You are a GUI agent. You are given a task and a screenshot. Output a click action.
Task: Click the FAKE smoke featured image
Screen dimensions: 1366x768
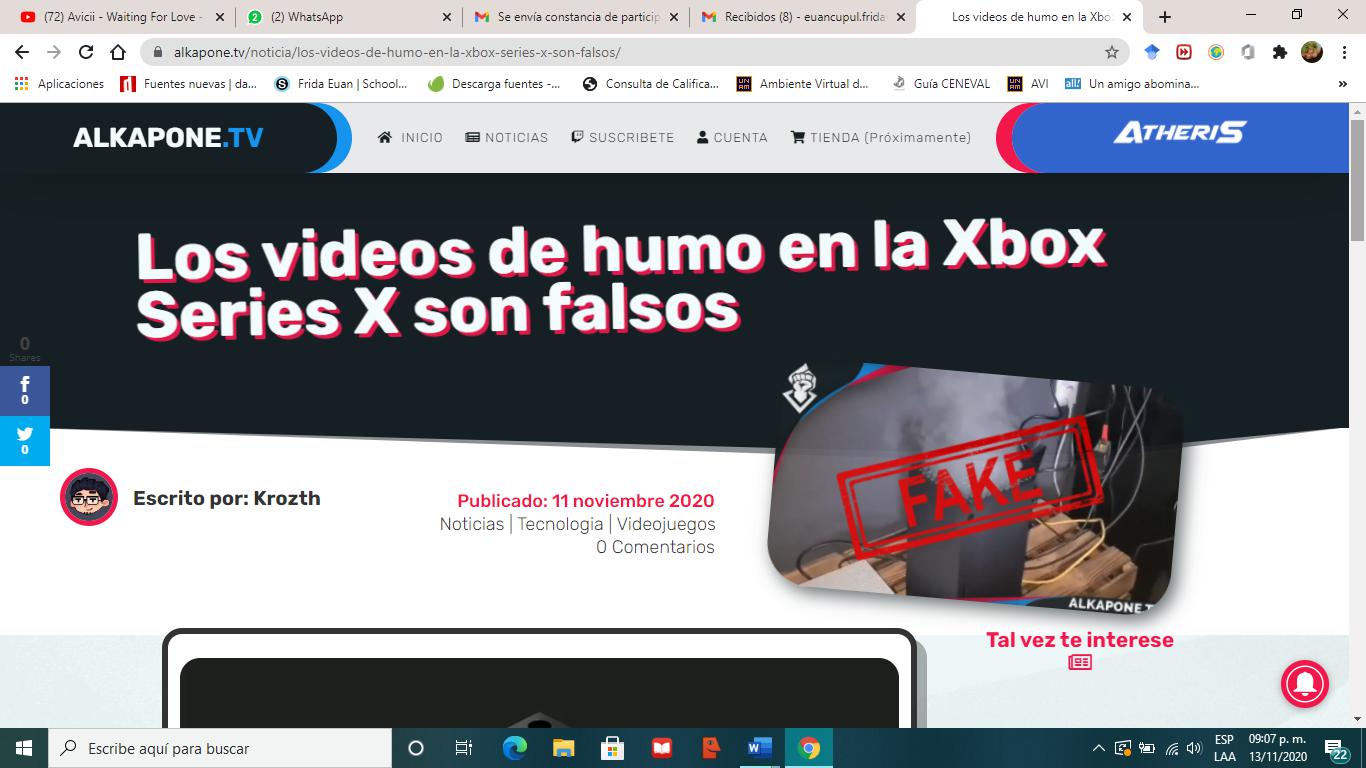click(975, 490)
